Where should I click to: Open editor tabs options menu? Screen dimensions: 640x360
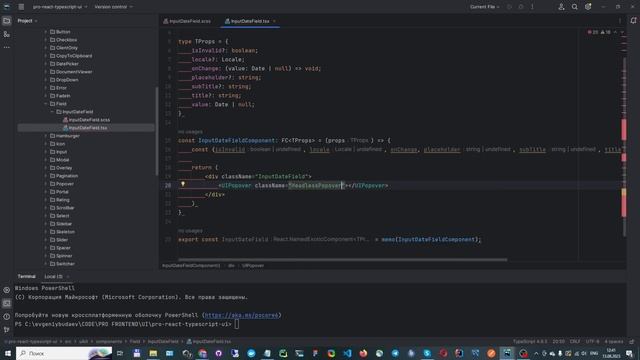point(620,21)
